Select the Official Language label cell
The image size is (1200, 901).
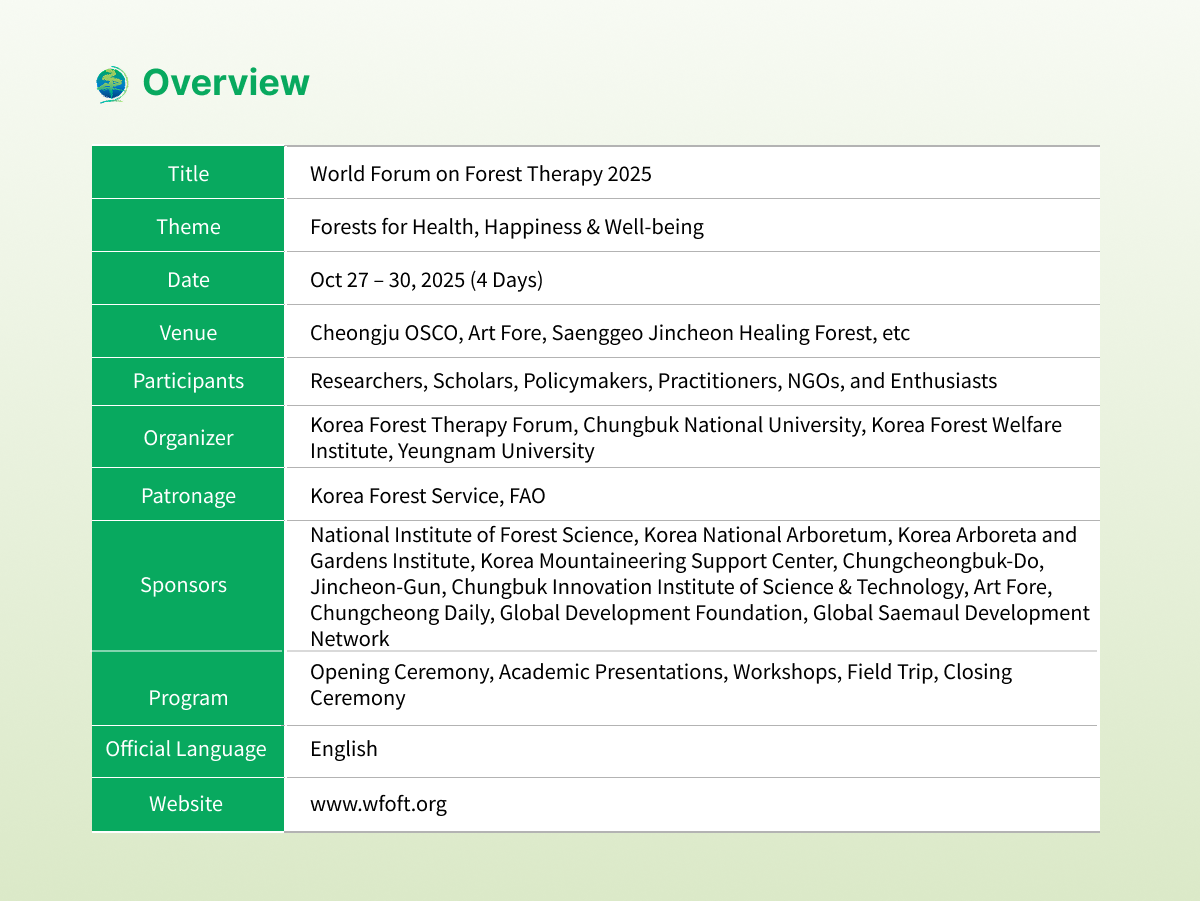[188, 751]
